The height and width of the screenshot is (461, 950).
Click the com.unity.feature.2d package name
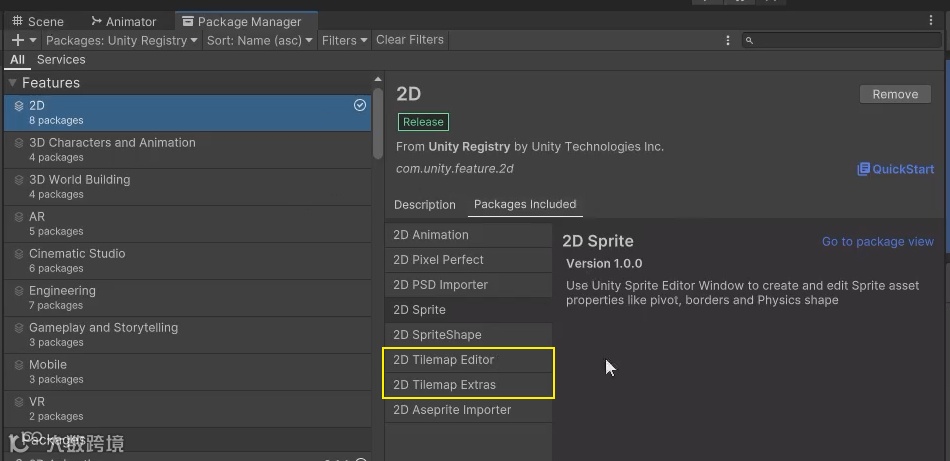(454, 169)
